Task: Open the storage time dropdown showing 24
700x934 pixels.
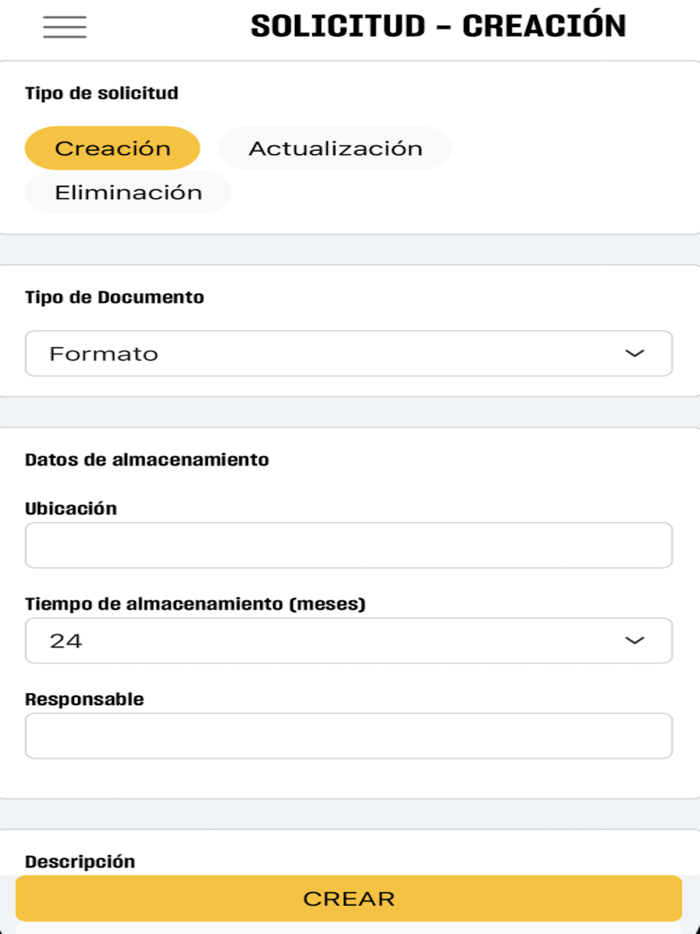Action: pyautogui.click(x=348, y=640)
